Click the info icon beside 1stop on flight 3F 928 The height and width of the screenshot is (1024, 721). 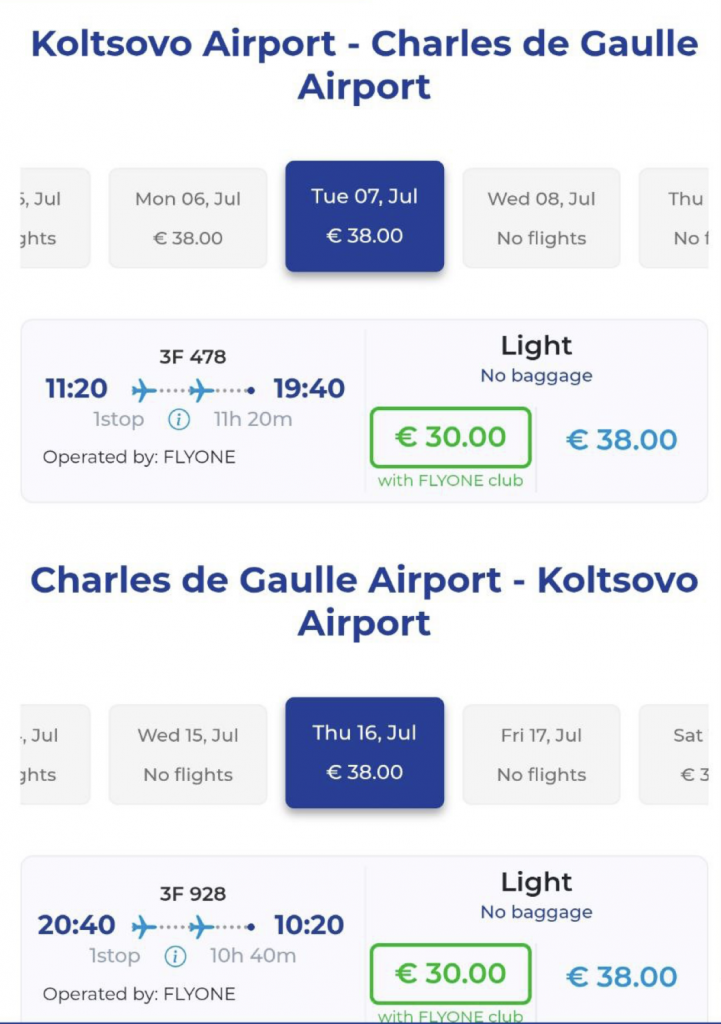click(x=175, y=956)
